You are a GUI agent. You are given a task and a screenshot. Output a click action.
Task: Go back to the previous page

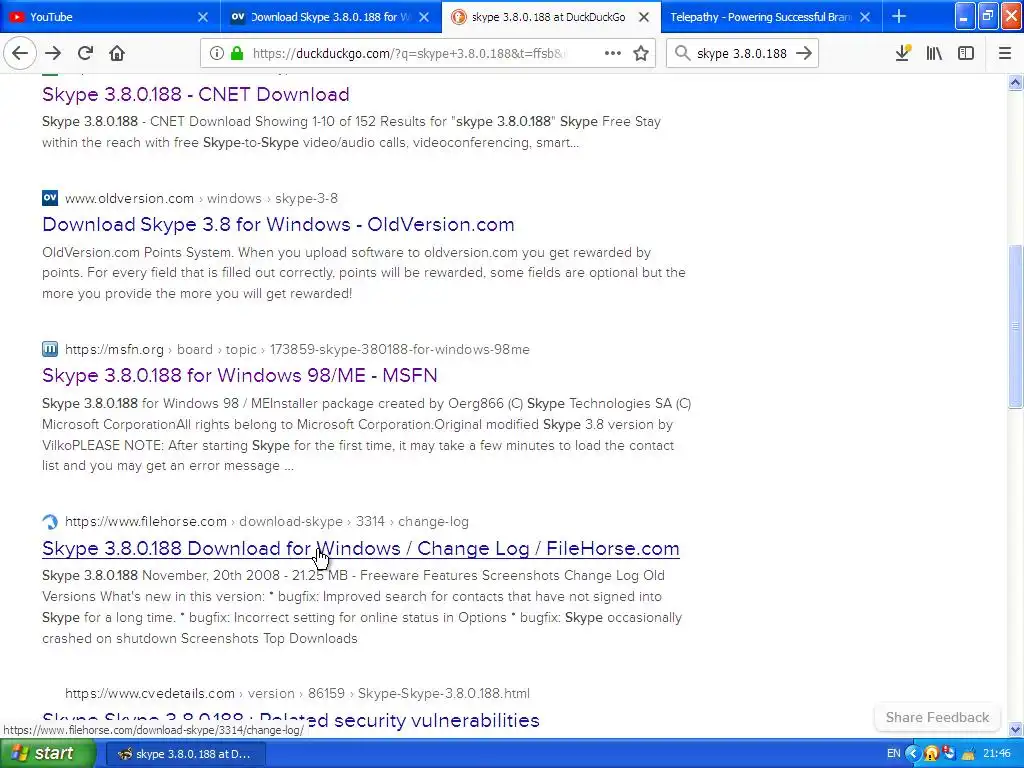coord(20,54)
